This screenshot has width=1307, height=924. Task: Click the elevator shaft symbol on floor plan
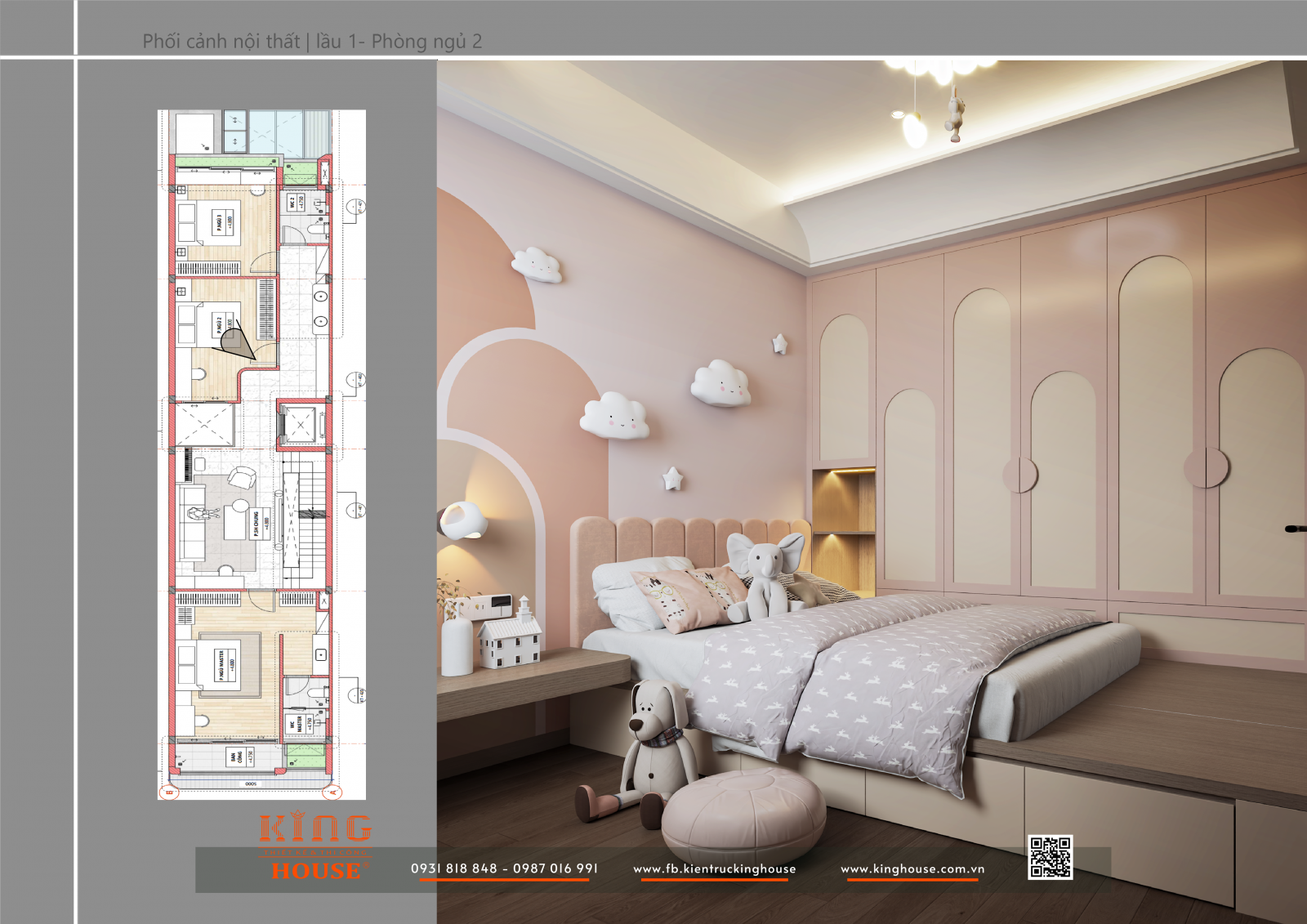(x=301, y=425)
